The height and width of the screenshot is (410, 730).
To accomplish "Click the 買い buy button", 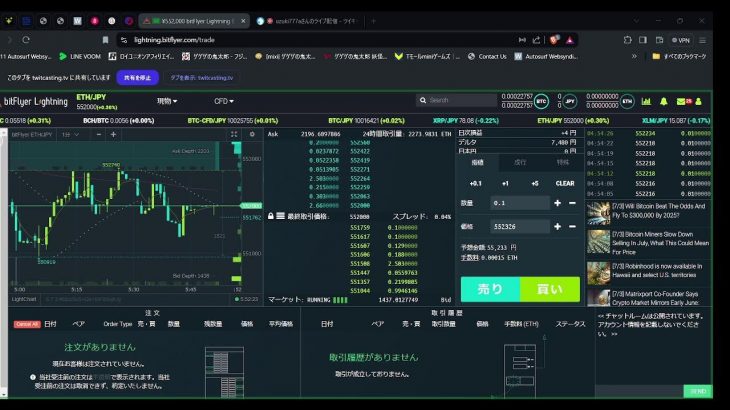I will pos(550,289).
